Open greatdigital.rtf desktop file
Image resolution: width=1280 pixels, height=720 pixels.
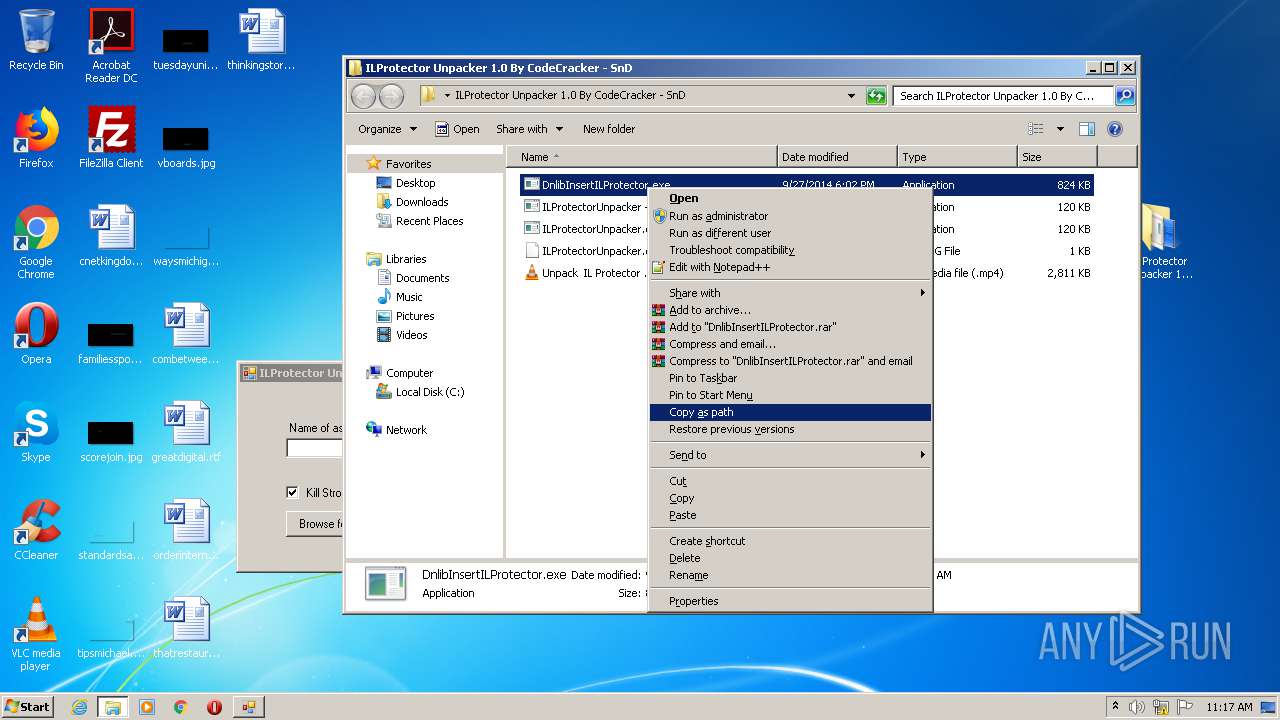[x=186, y=432]
